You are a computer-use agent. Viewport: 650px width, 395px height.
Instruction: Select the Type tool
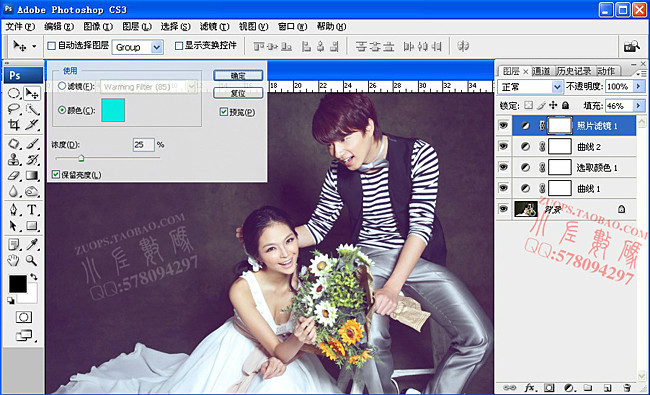pos(32,210)
